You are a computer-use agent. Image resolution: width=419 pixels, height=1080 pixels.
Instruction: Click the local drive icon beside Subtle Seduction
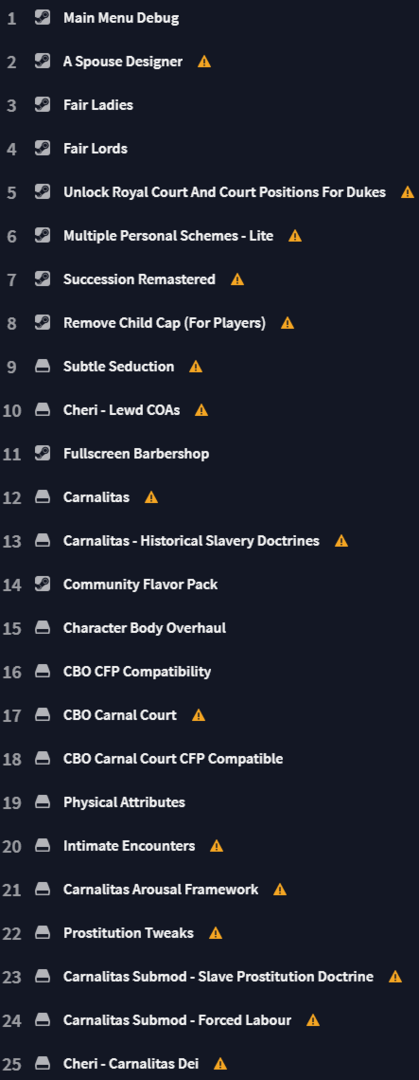[x=43, y=366]
